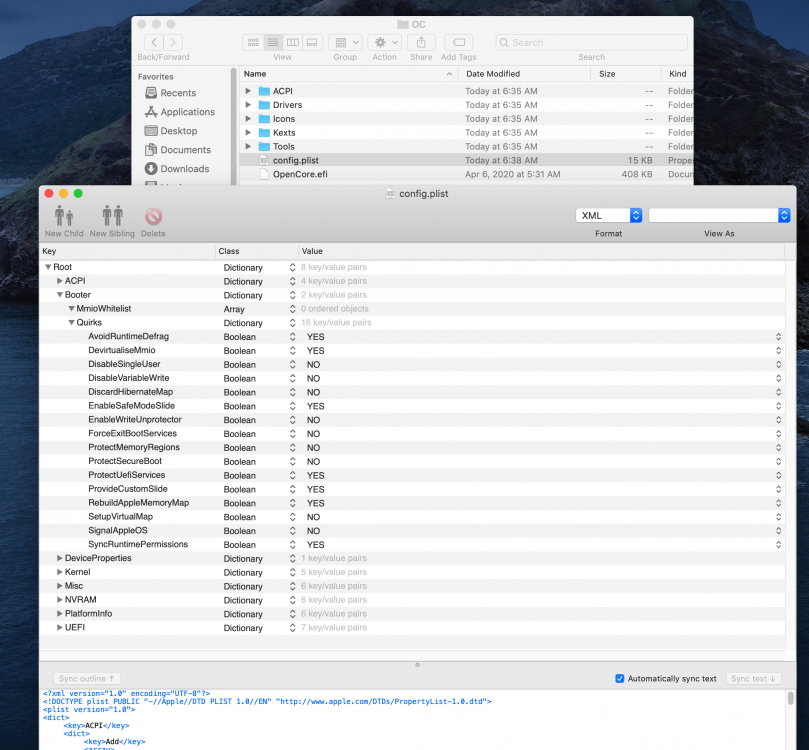Sort Finder list by Date Modified
This screenshot has width=809, height=750.
[x=523, y=74]
